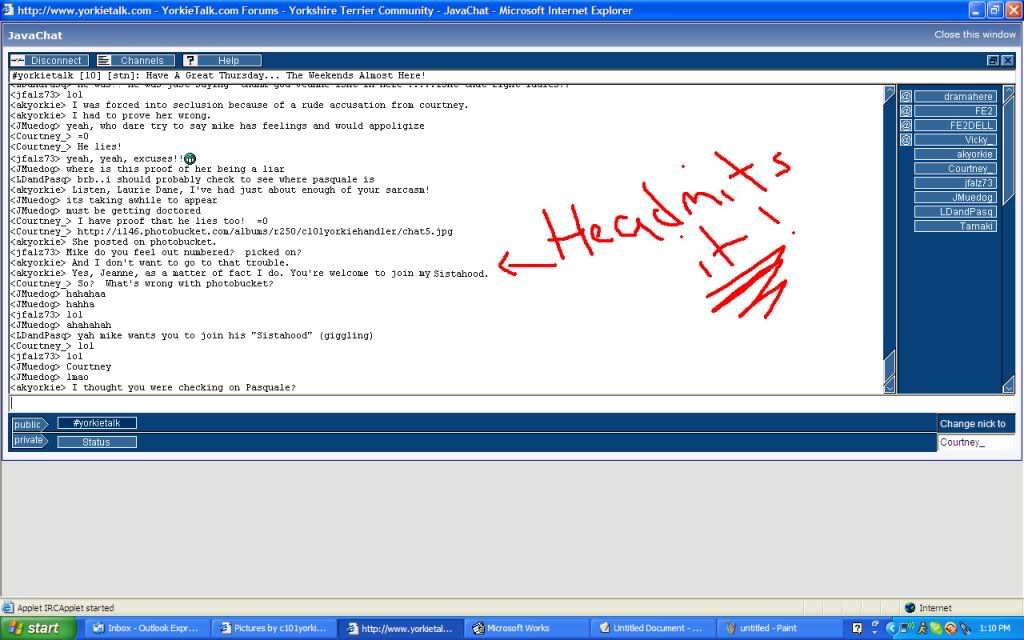Click the @ operator icon beside FE2DELL
The width and height of the screenshot is (1024, 640).
(x=905, y=126)
